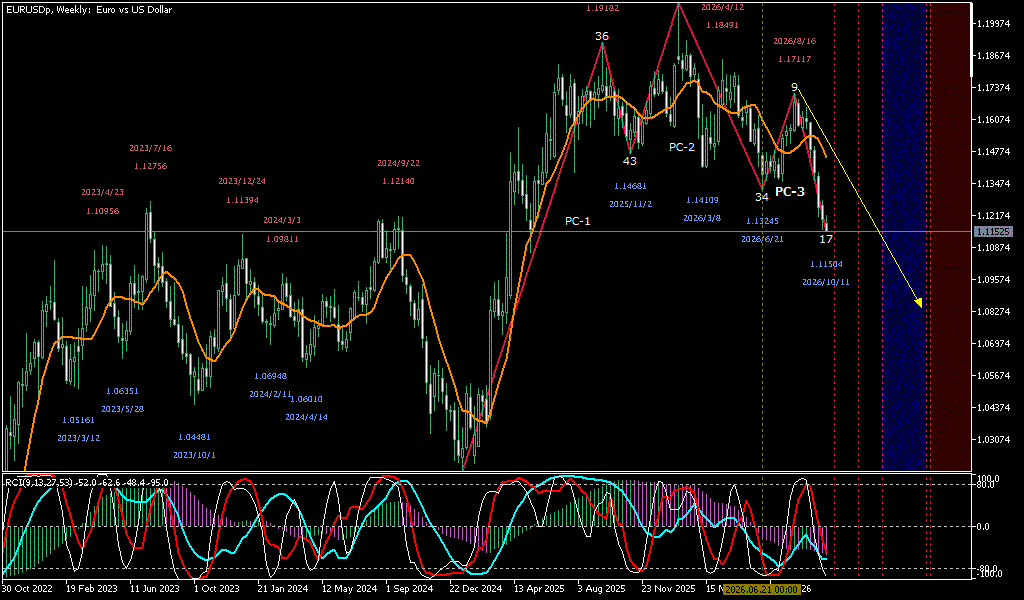Click the 1.16074 value on the price axis
Screen dimensions: 1024x600
tap(993, 119)
